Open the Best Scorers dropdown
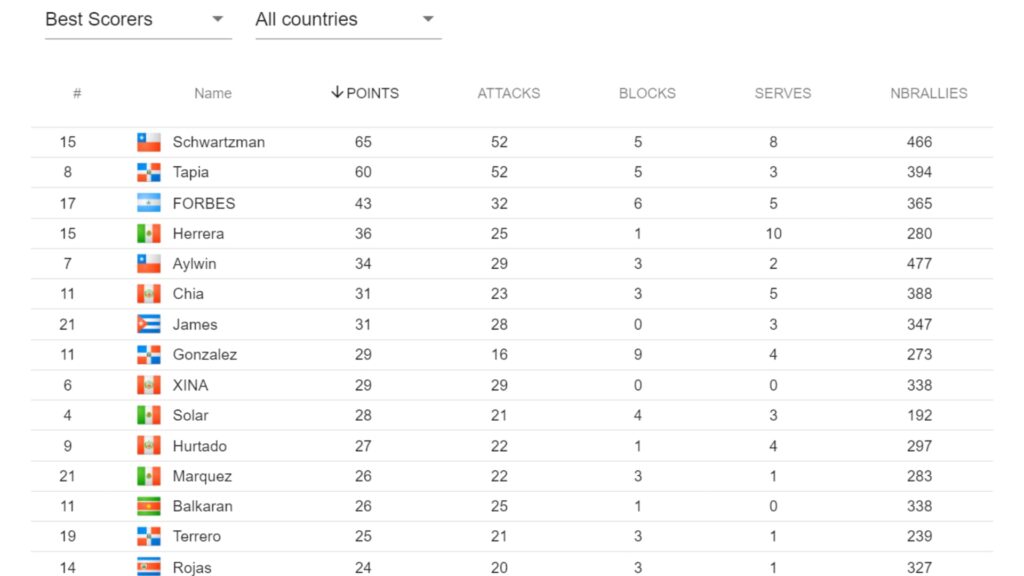 (x=138, y=19)
